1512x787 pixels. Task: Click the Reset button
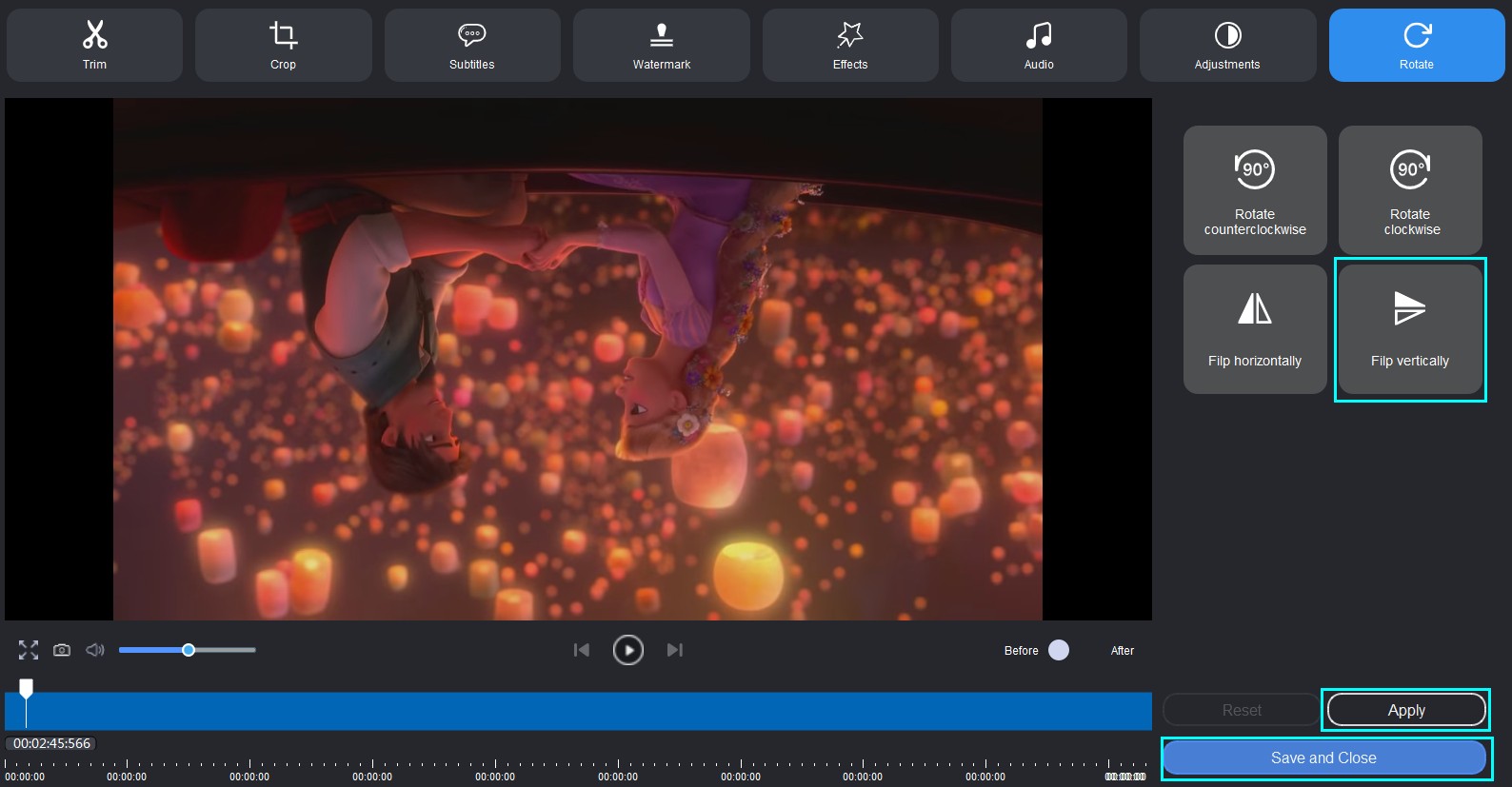tap(1242, 710)
